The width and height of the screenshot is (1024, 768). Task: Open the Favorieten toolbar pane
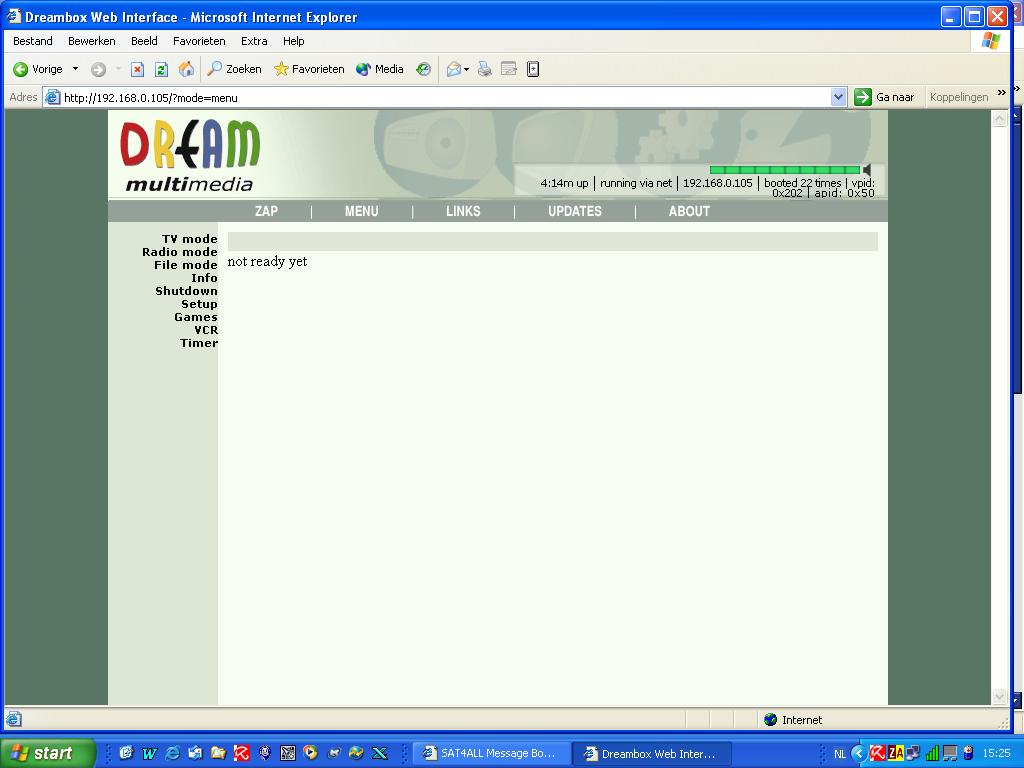pos(309,69)
